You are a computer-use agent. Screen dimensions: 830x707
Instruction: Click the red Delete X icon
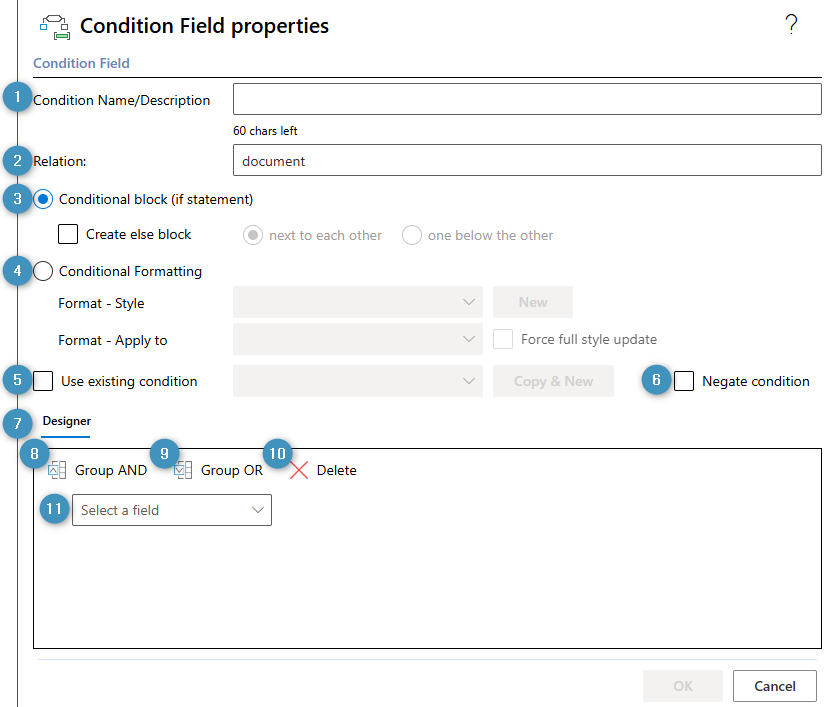(299, 470)
